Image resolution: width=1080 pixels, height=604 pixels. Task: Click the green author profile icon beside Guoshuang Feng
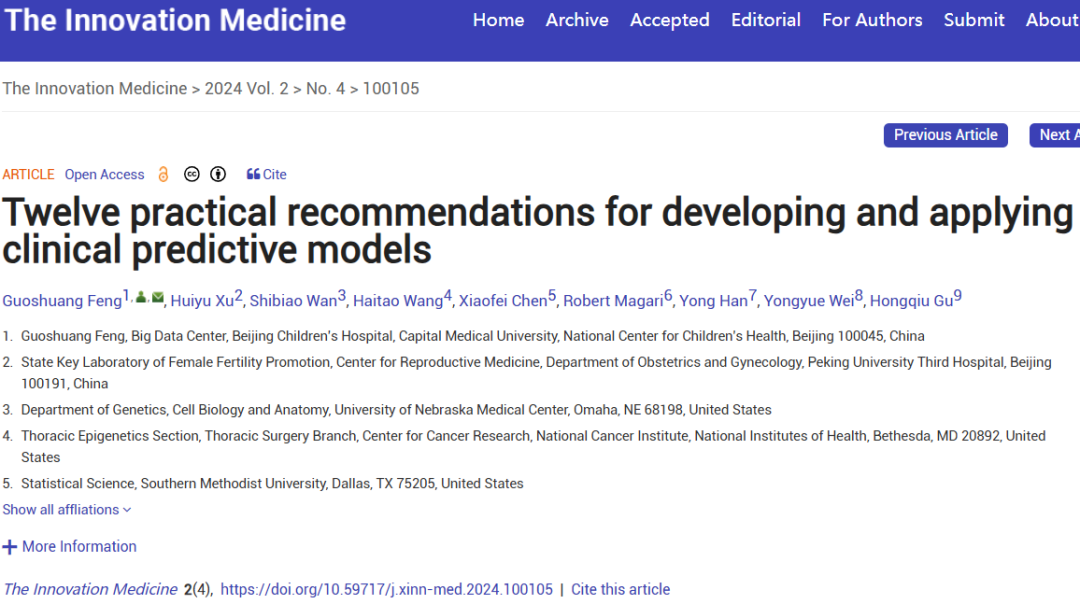(141, 298)
